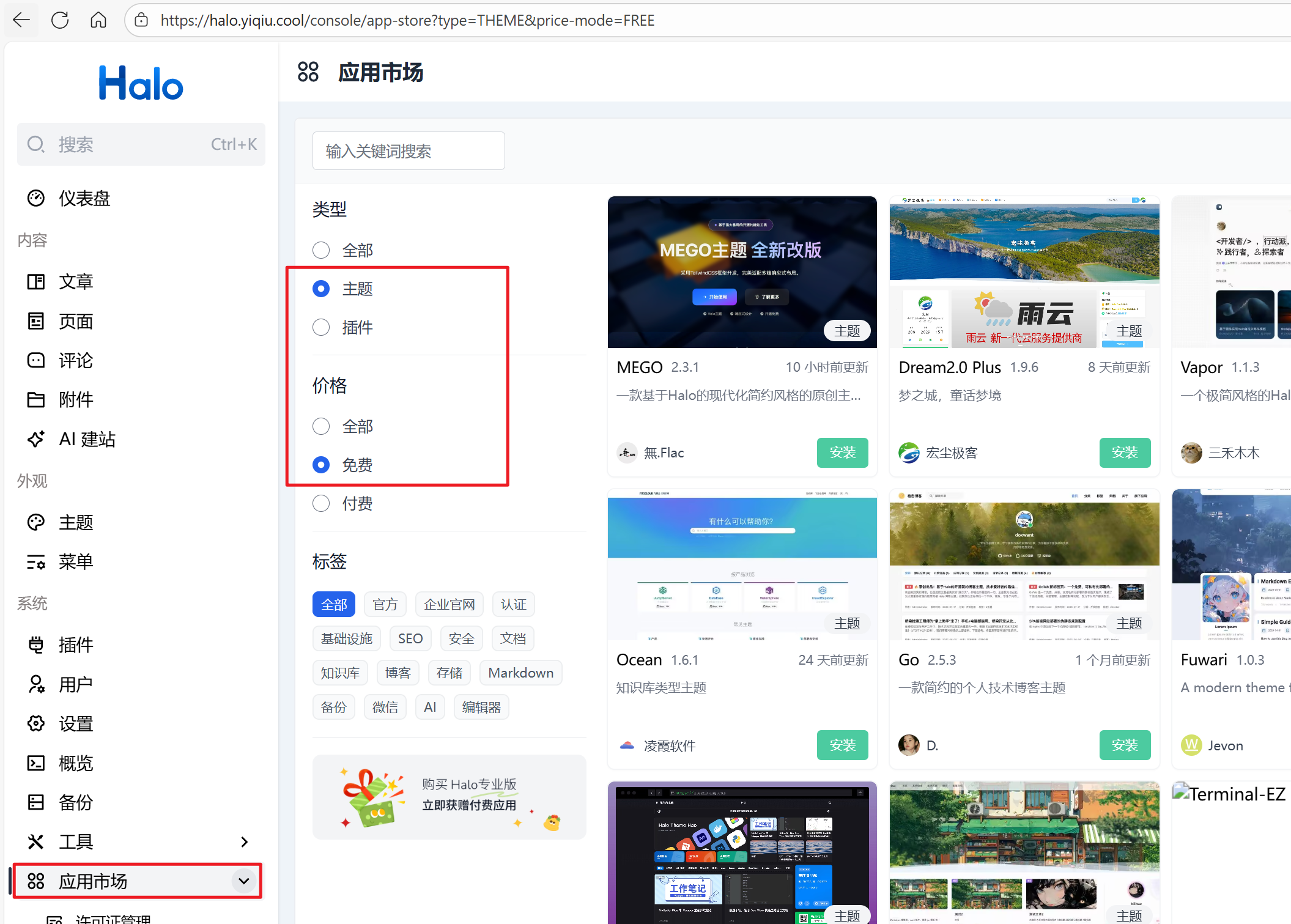
Task: Click the 评论 (comments) bubble icon
Action: point(36,360)
